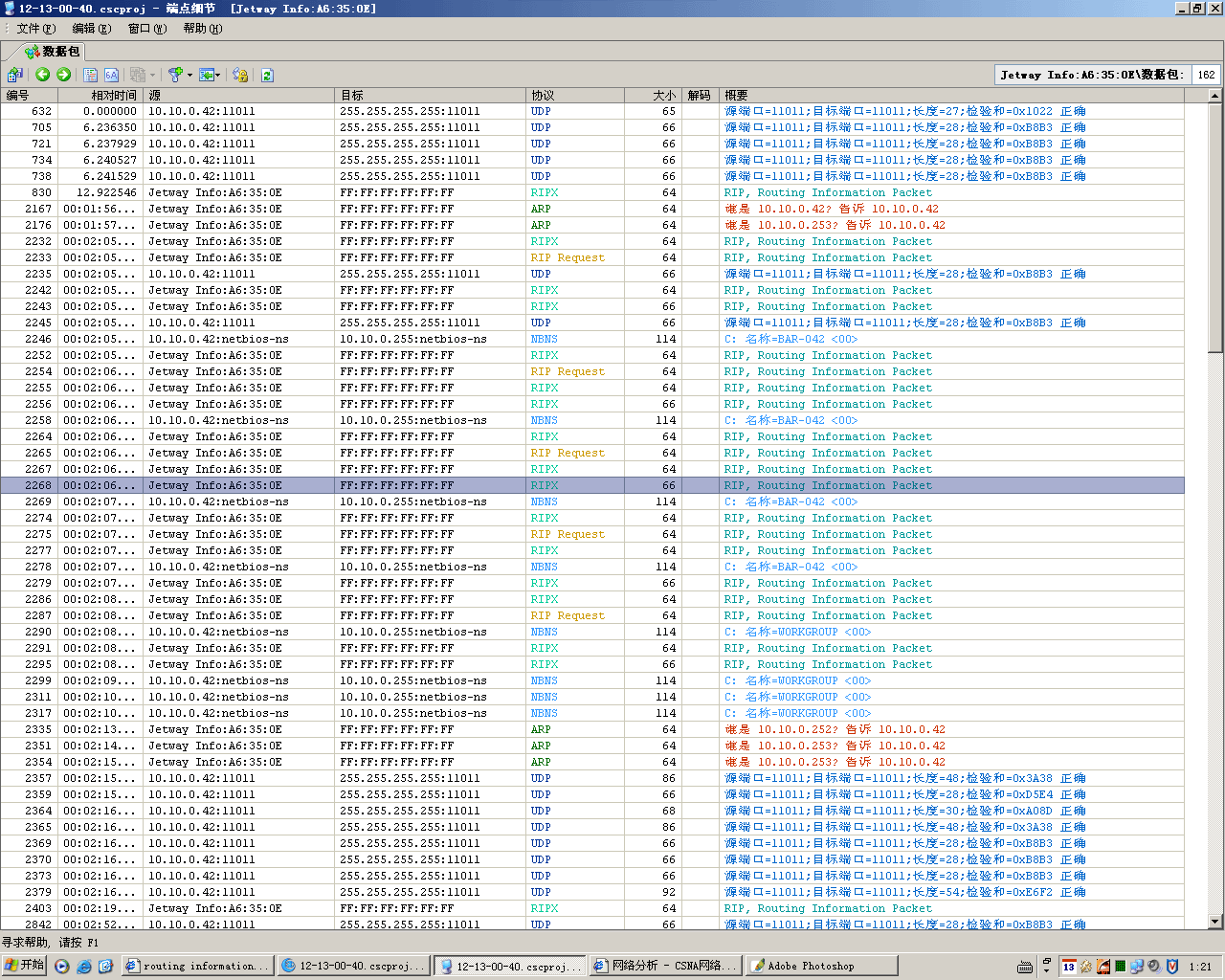Click the green back arrow icon

[x=43, y=75]
